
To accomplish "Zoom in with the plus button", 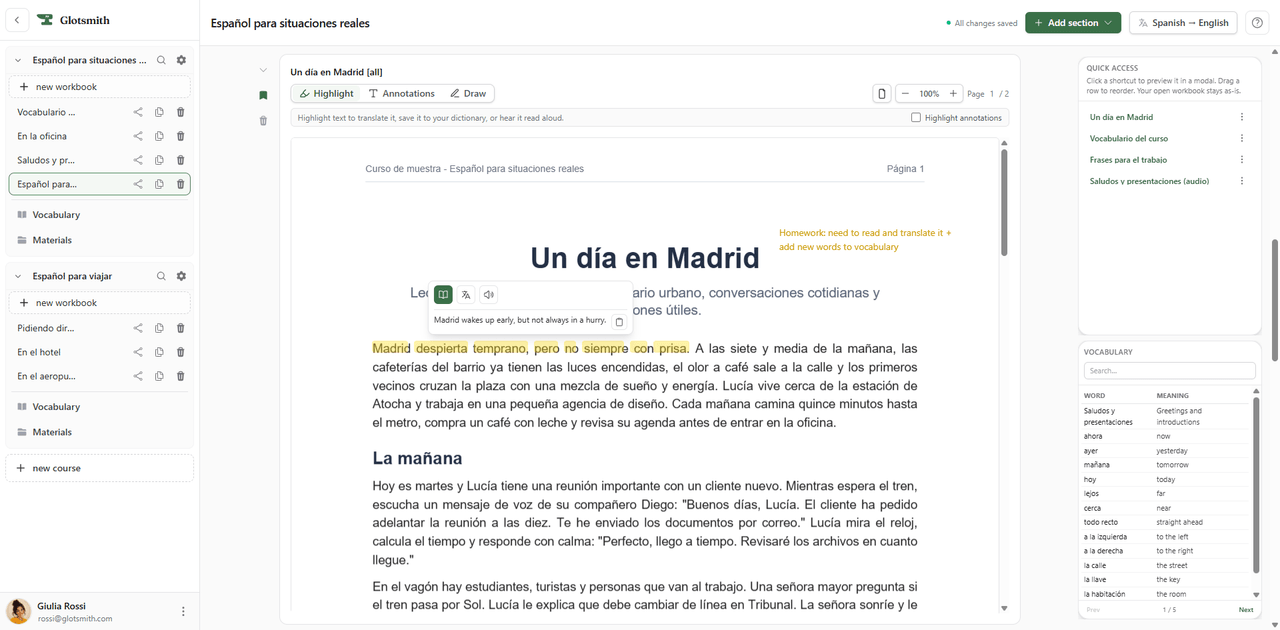I will [953, 94].
